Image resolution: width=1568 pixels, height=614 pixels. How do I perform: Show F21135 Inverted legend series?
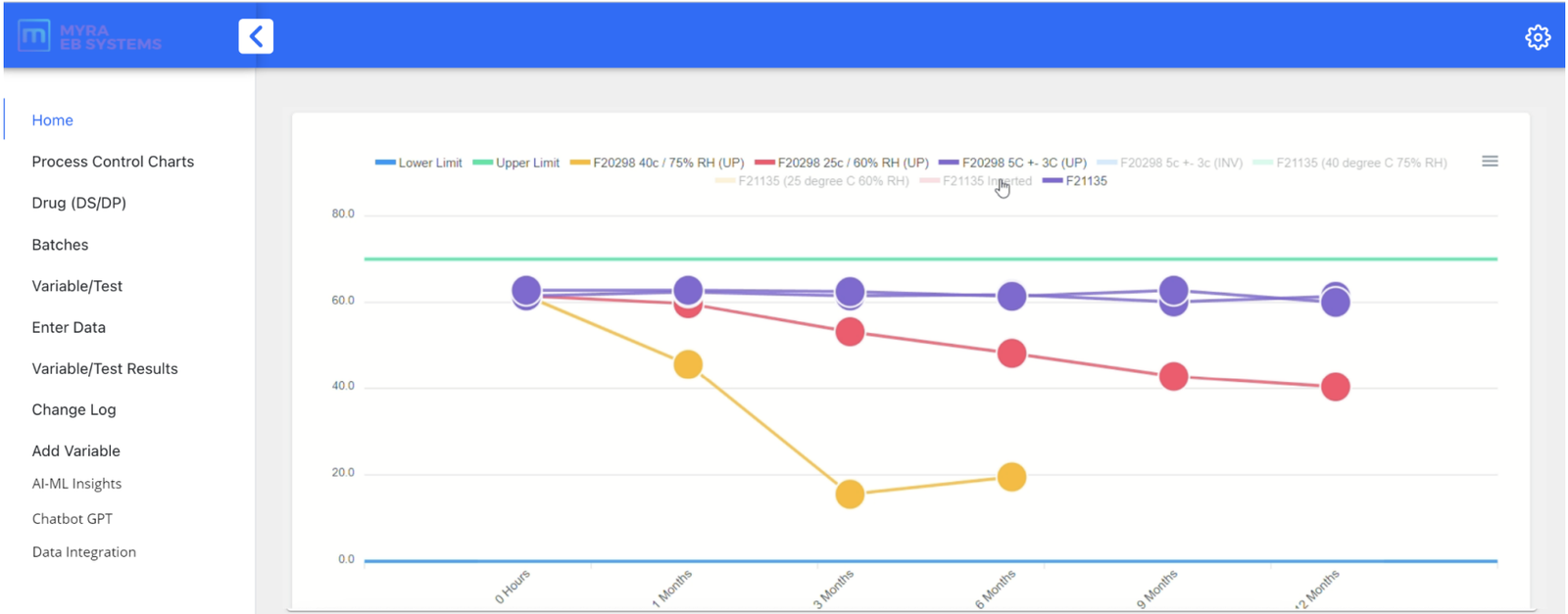975,181
